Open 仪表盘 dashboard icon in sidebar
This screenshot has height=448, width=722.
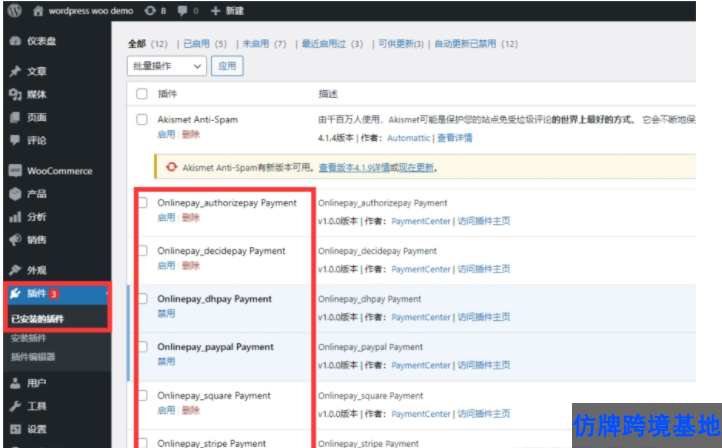click(x=15, y=41)
